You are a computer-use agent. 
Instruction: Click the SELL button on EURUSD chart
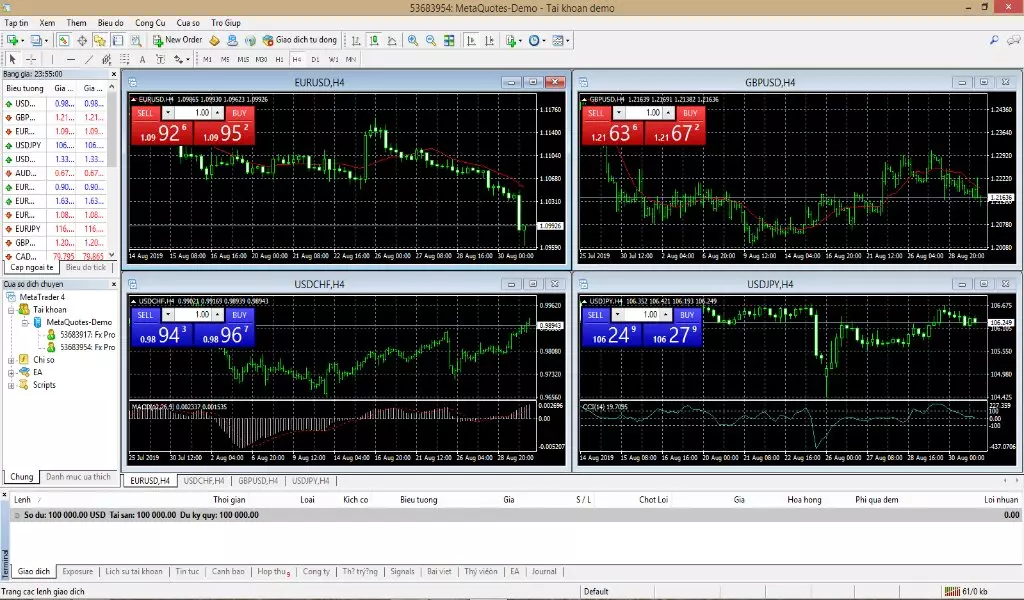point(146,113)
